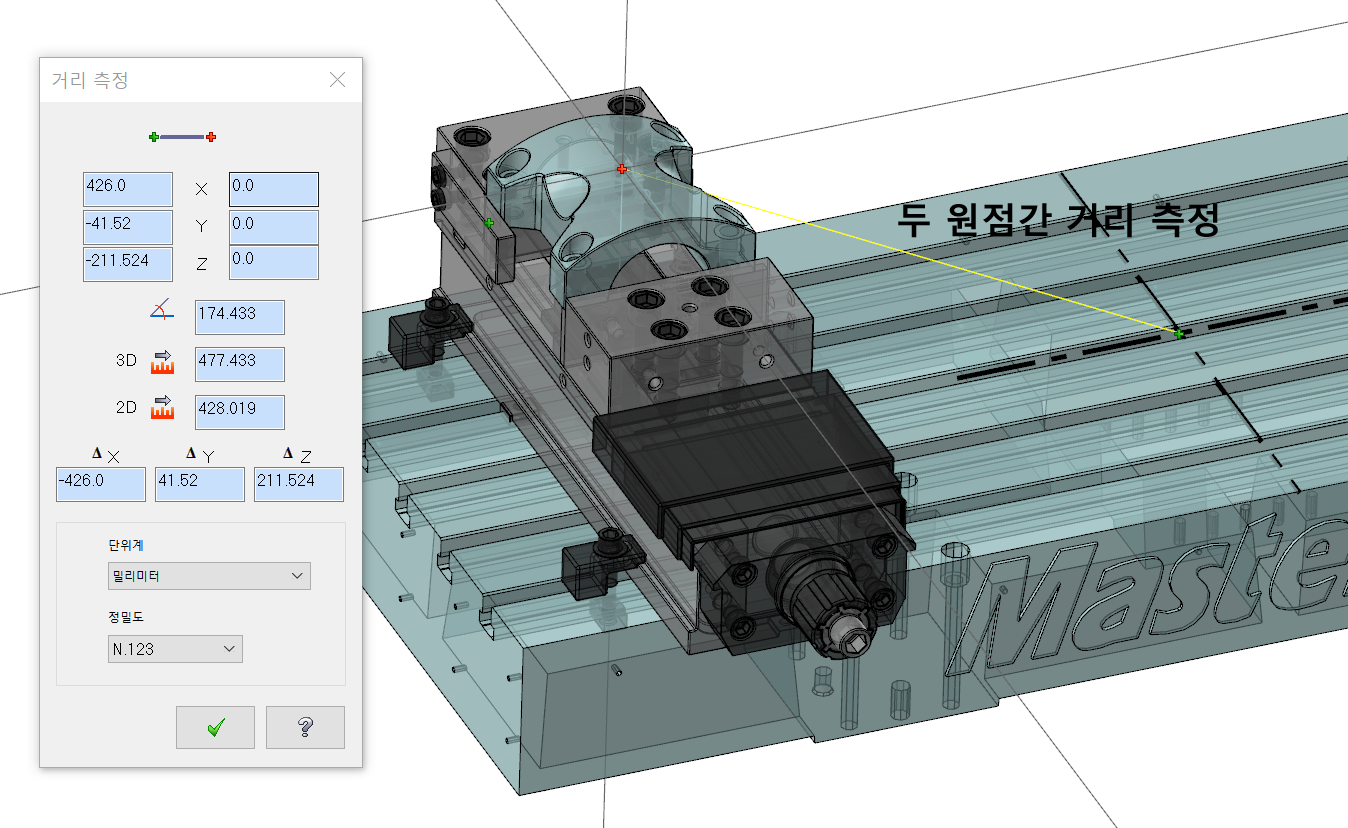
Task: Click the 2D label text
Action: (126, 407)
